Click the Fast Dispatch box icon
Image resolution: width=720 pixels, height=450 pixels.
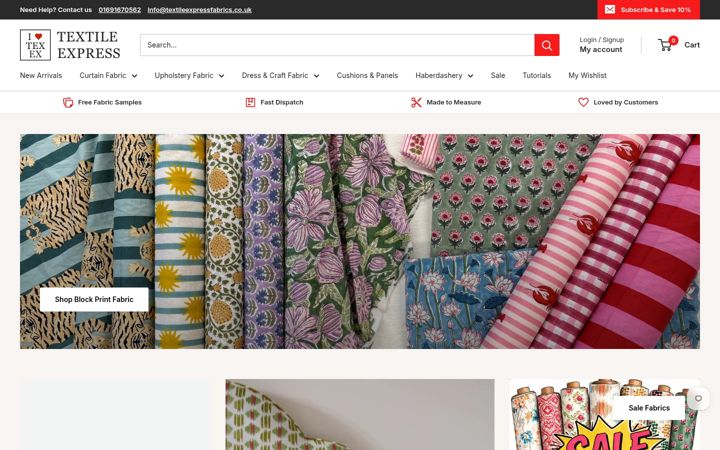pyautogui.click(x=250, y=102)
